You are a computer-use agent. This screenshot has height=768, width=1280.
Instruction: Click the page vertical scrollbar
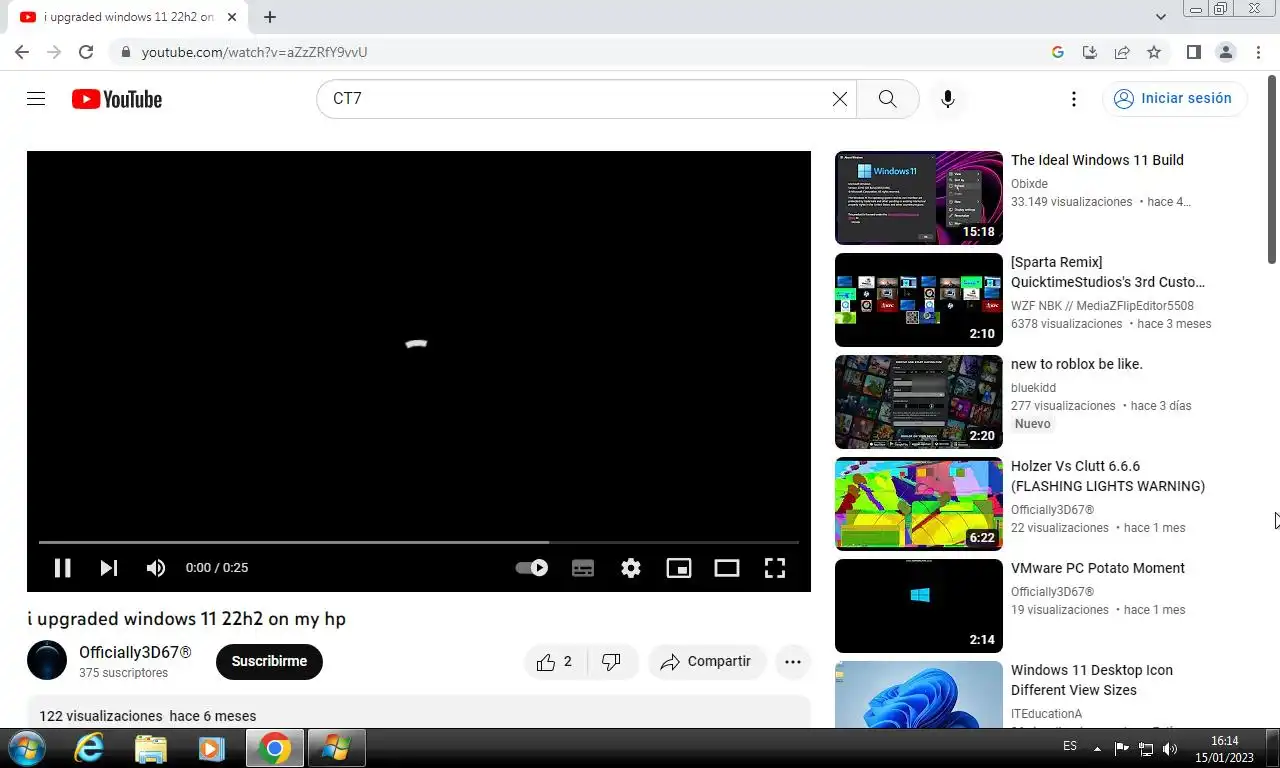coord(1273,170)
